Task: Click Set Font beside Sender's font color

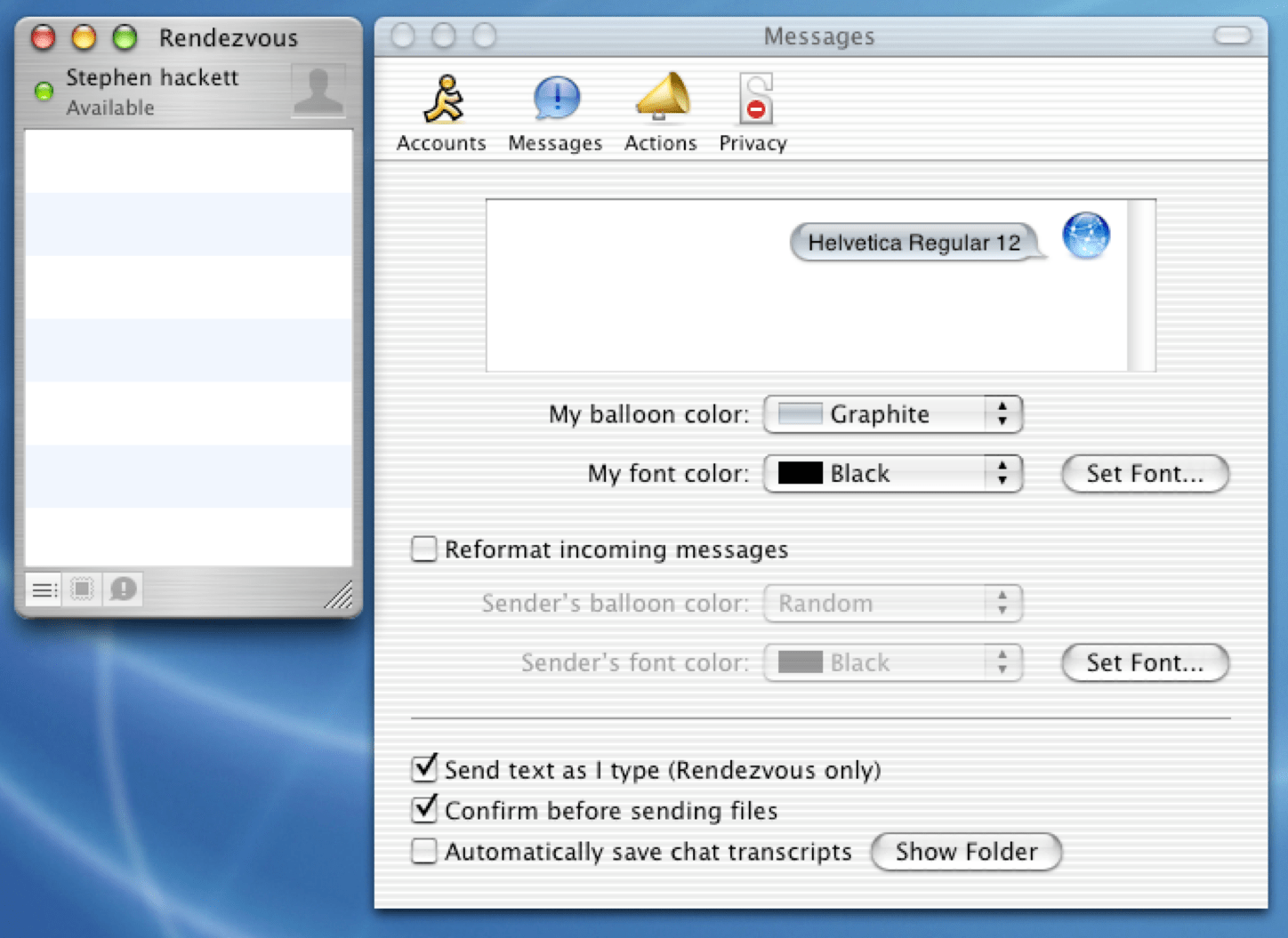Action: 1145,663
